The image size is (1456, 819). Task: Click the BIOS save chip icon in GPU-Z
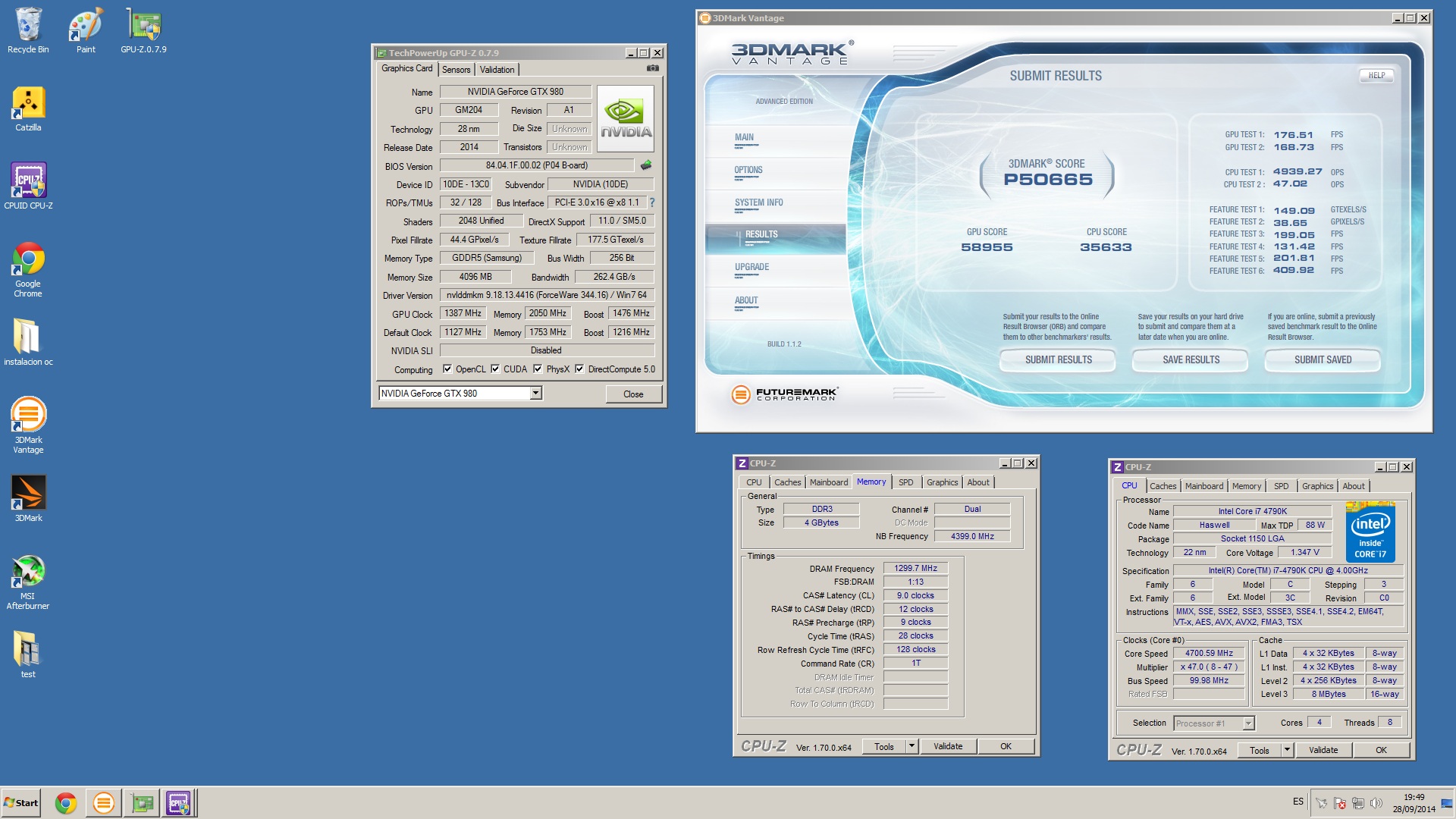646,165
